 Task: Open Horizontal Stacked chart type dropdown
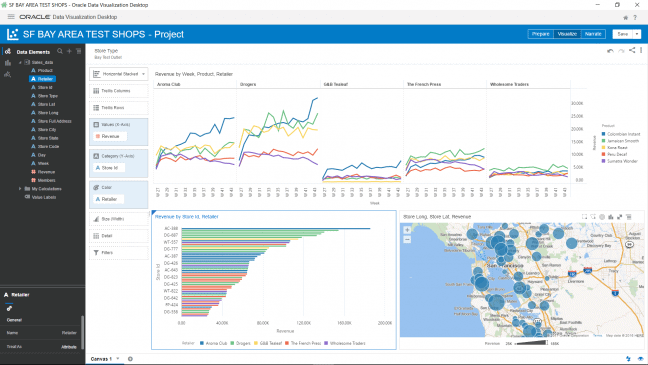119,74
